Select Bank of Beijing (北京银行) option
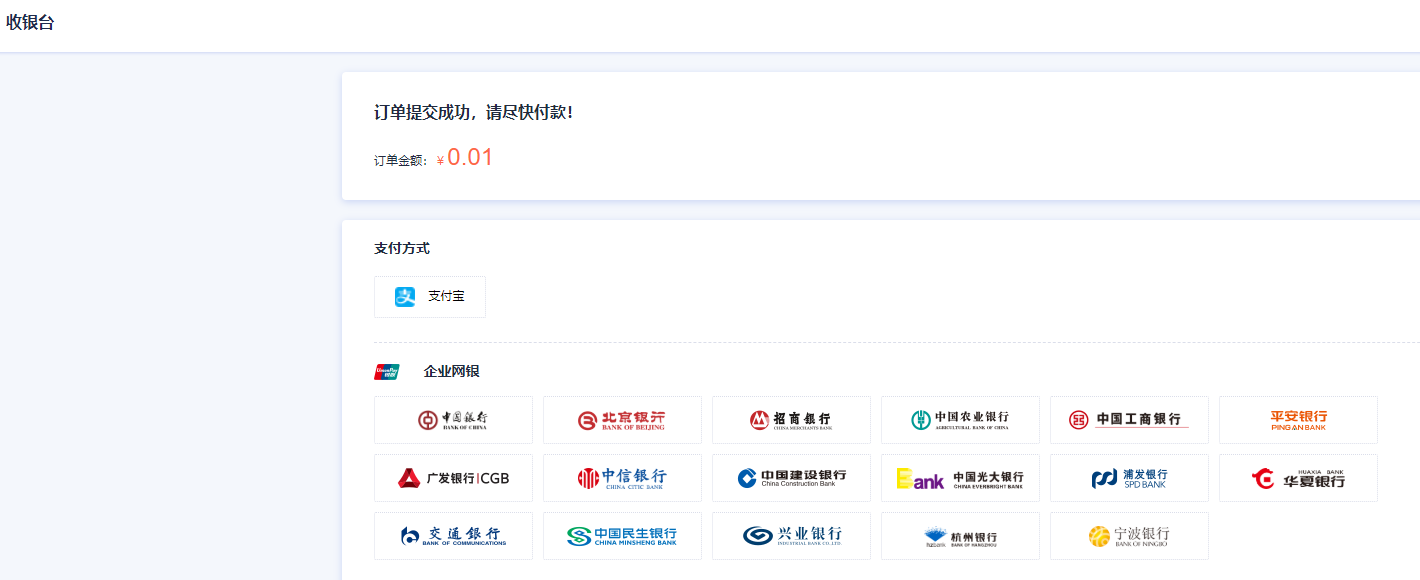1420x580 pixels. (622, 420)
